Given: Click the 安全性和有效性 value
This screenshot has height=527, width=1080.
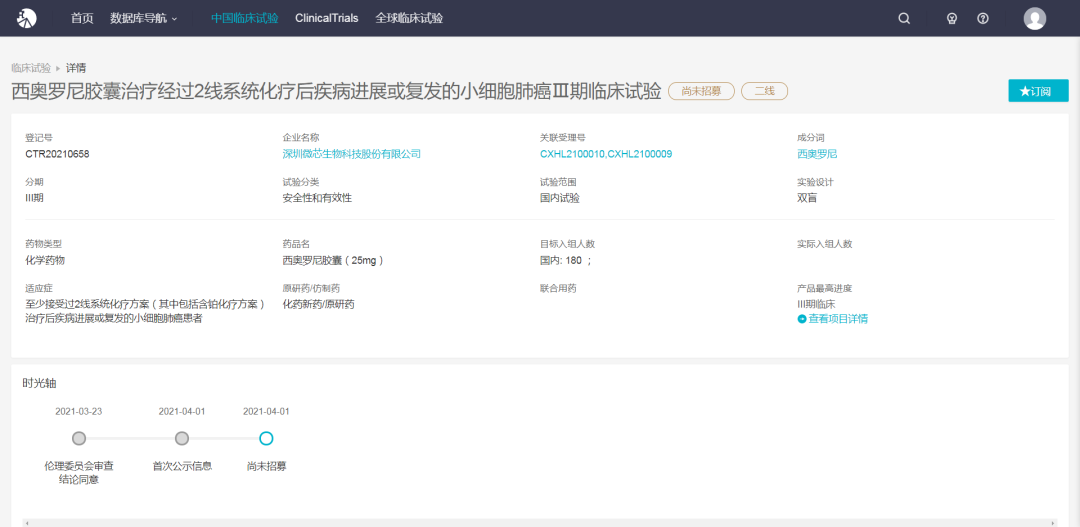Looking at the screenshot, I should [317, 198].
